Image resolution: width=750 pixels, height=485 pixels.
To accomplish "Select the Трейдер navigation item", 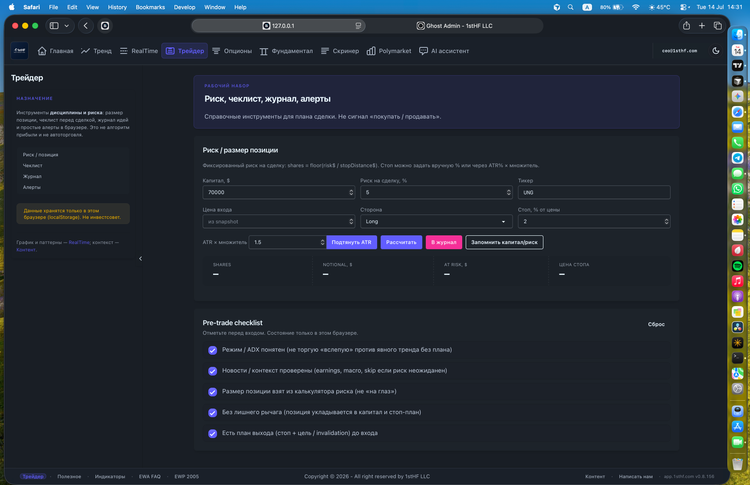I will pyautogui.click(x=185, y=51).
